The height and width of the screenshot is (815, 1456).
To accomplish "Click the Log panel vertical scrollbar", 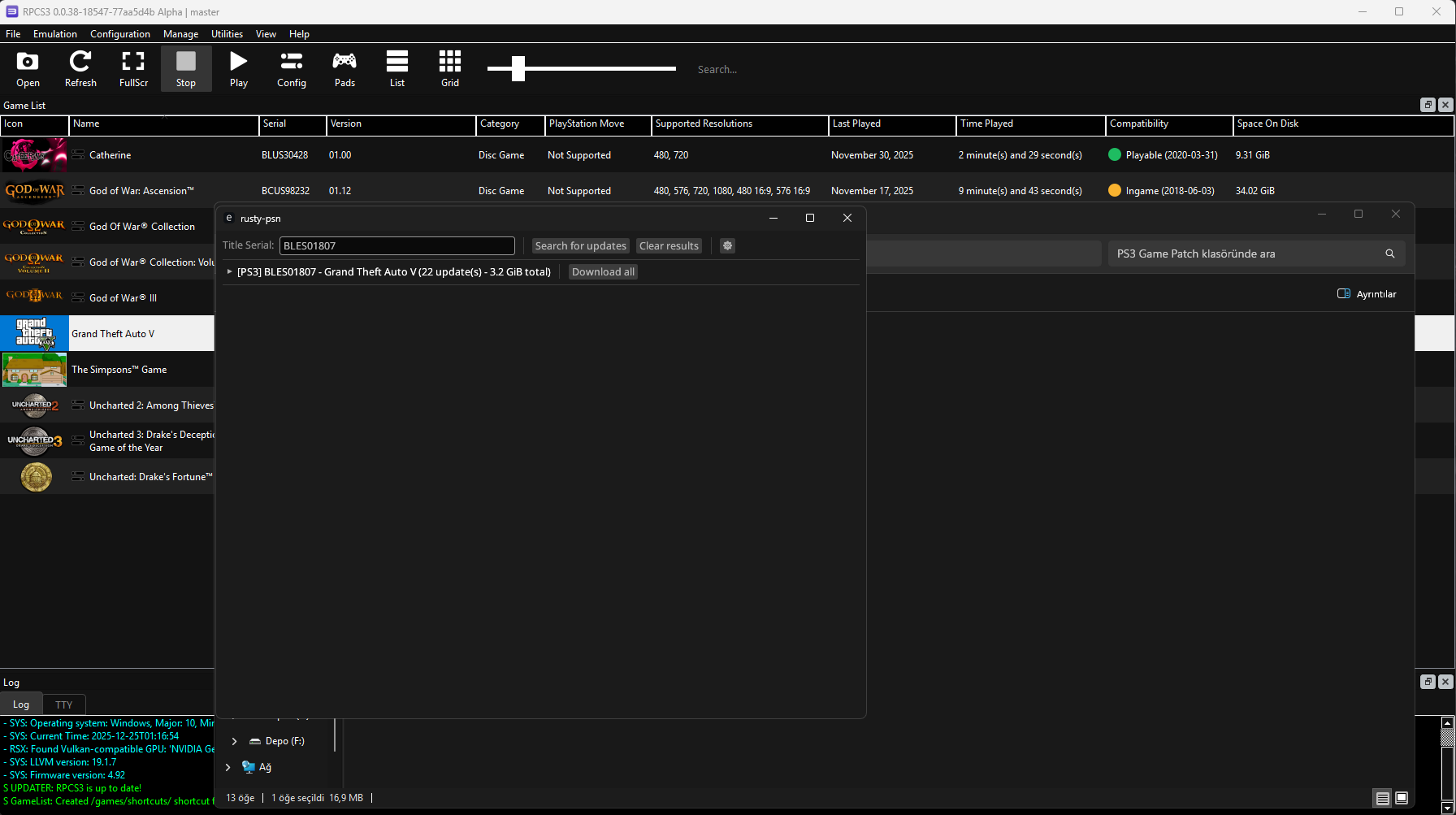I will click(x=1447, y=765).
